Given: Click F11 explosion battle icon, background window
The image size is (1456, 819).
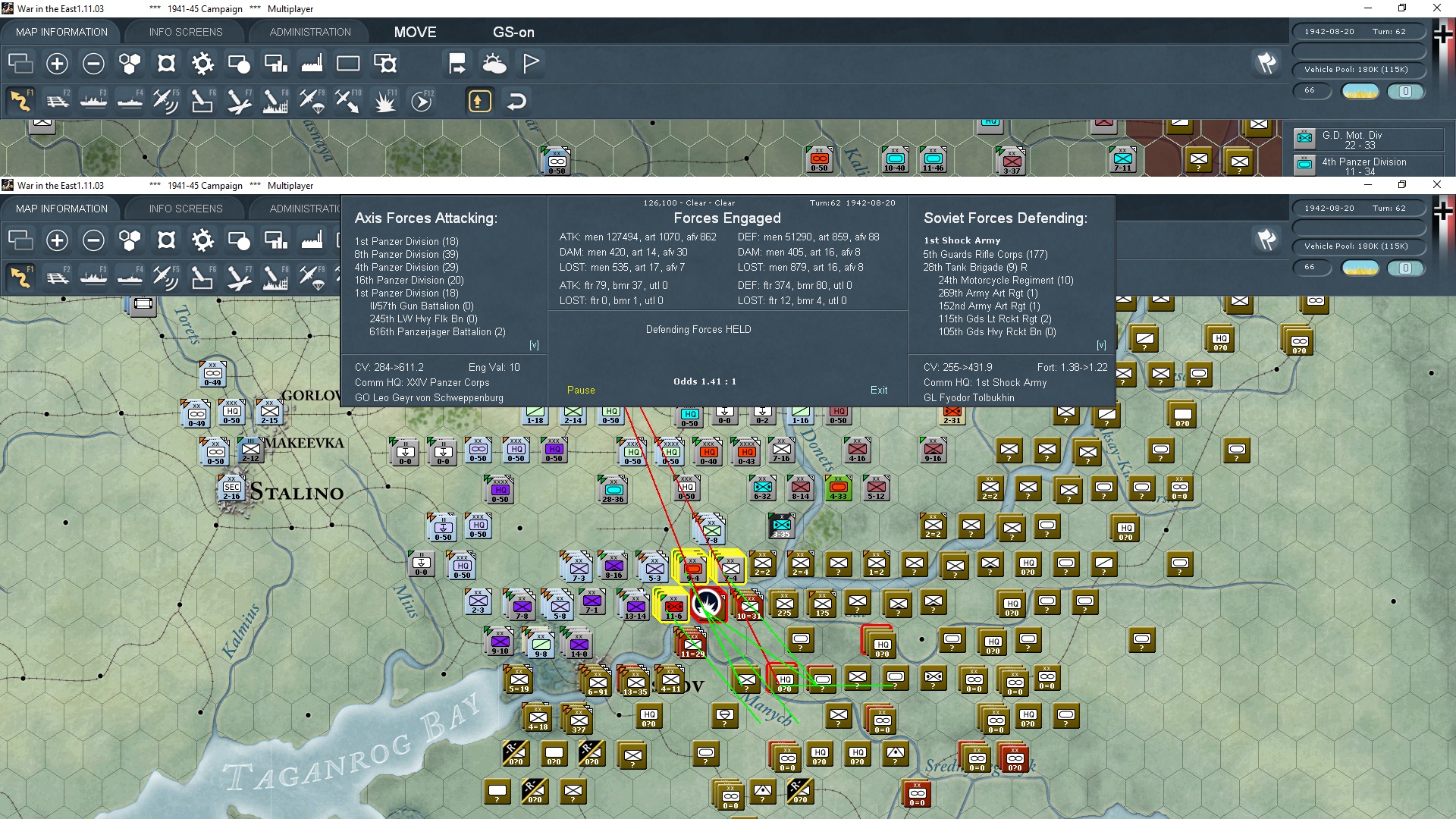Looking at the screenshot, I should [x=384, y=101].
